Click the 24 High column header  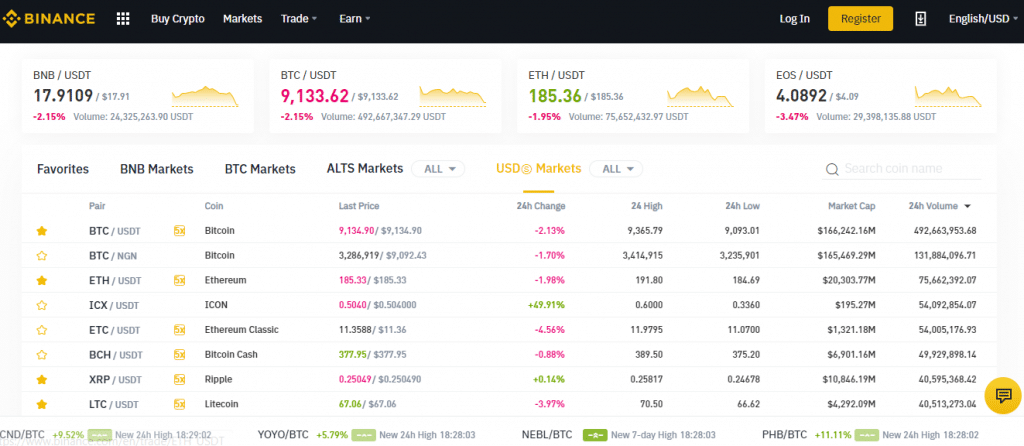[x=647, y=206]
